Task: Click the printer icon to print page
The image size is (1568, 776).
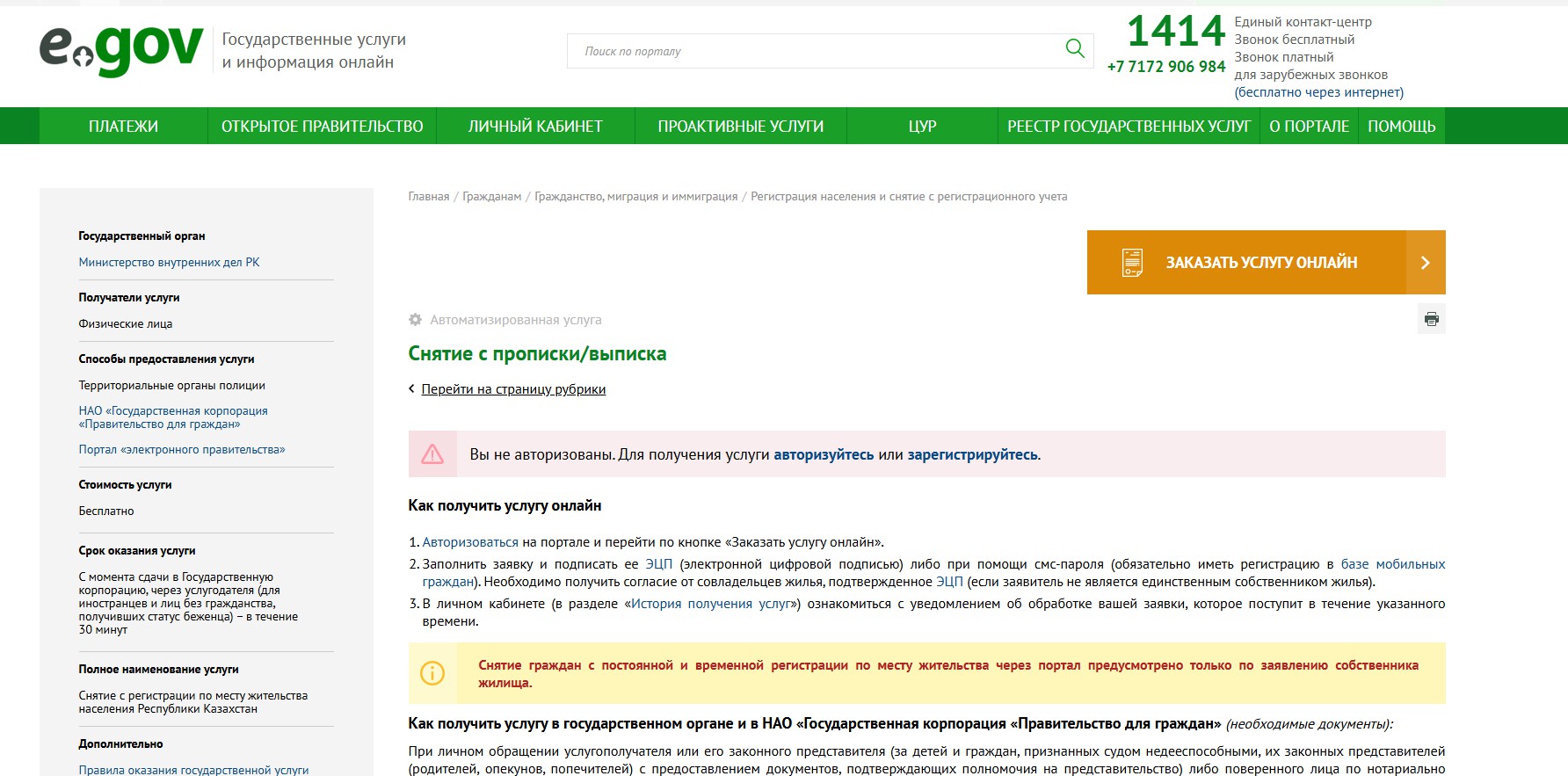Action: tap(1431, 319)
